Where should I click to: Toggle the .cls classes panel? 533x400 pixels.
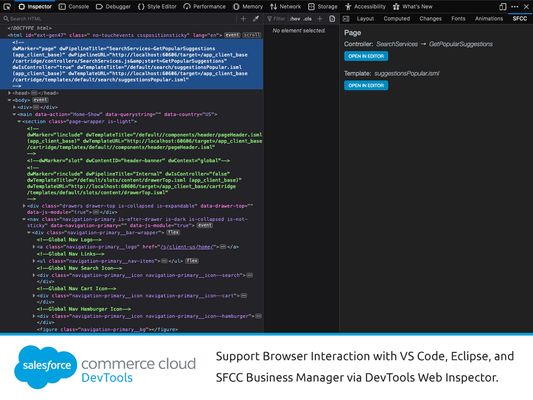[x=308, y=19]
